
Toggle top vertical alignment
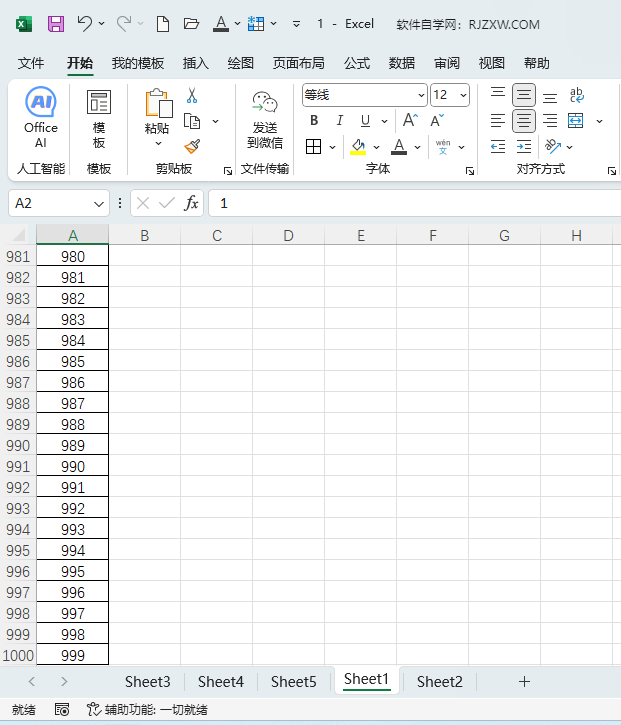(498, 94)
